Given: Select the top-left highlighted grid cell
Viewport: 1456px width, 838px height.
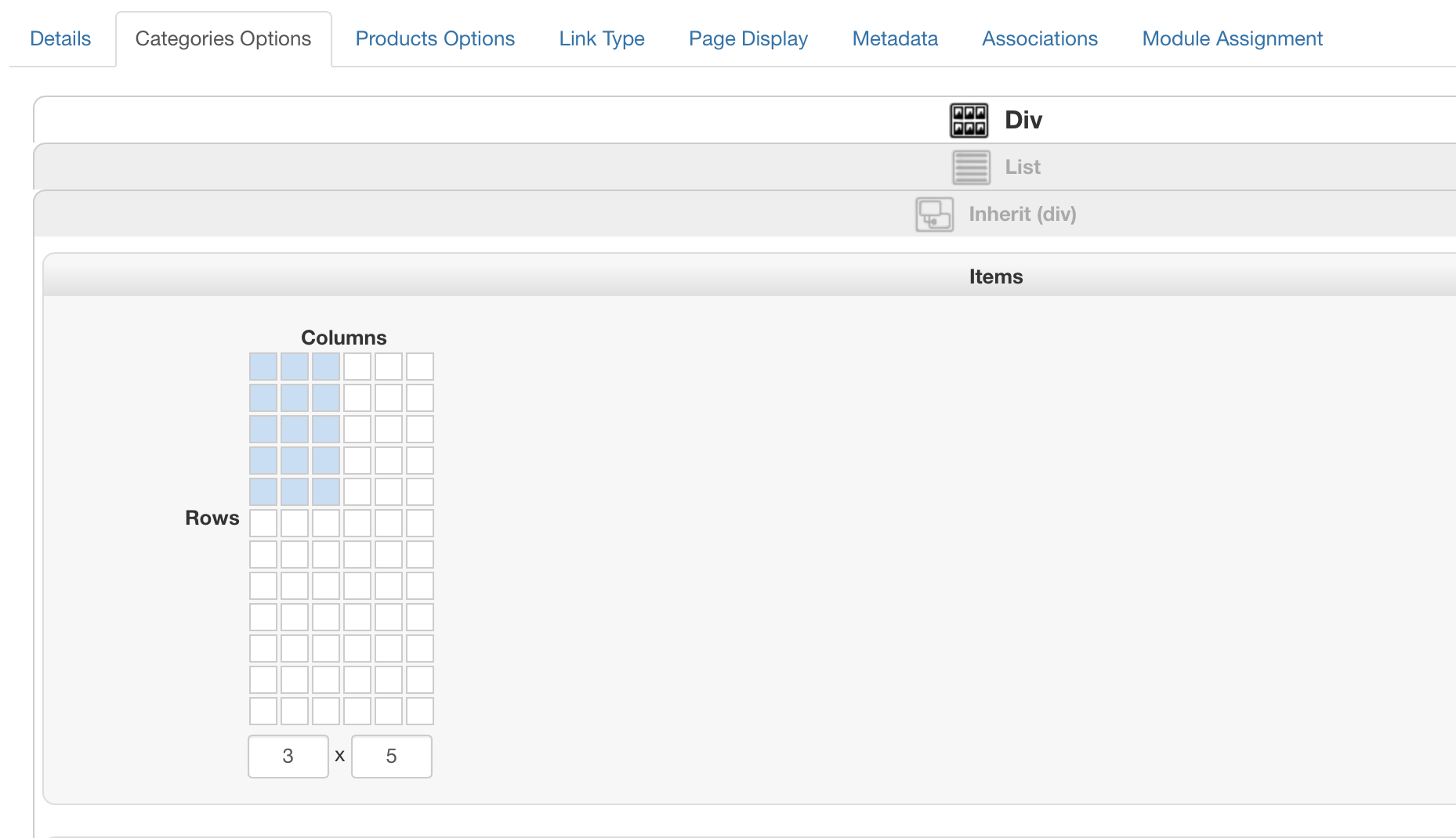Looking at the screenshot, I should (263, 367).
